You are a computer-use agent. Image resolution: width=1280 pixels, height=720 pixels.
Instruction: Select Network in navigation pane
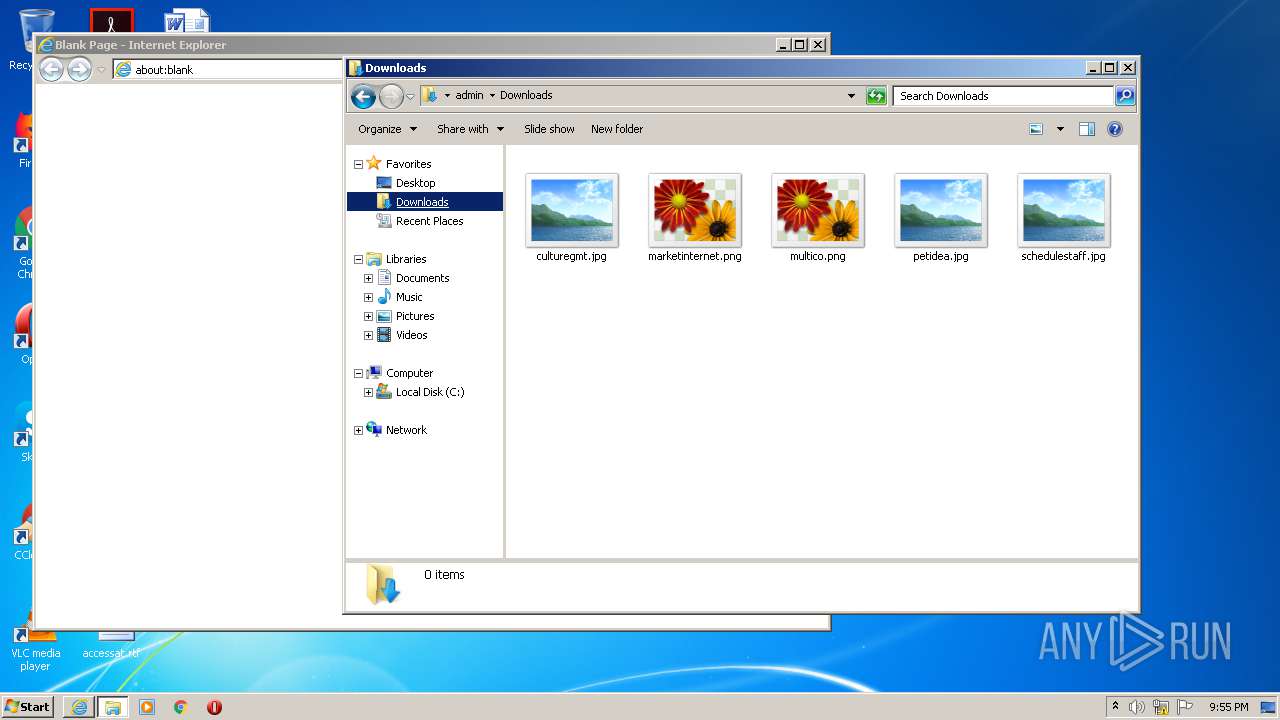pyautogui.click(x=406, y=430)
